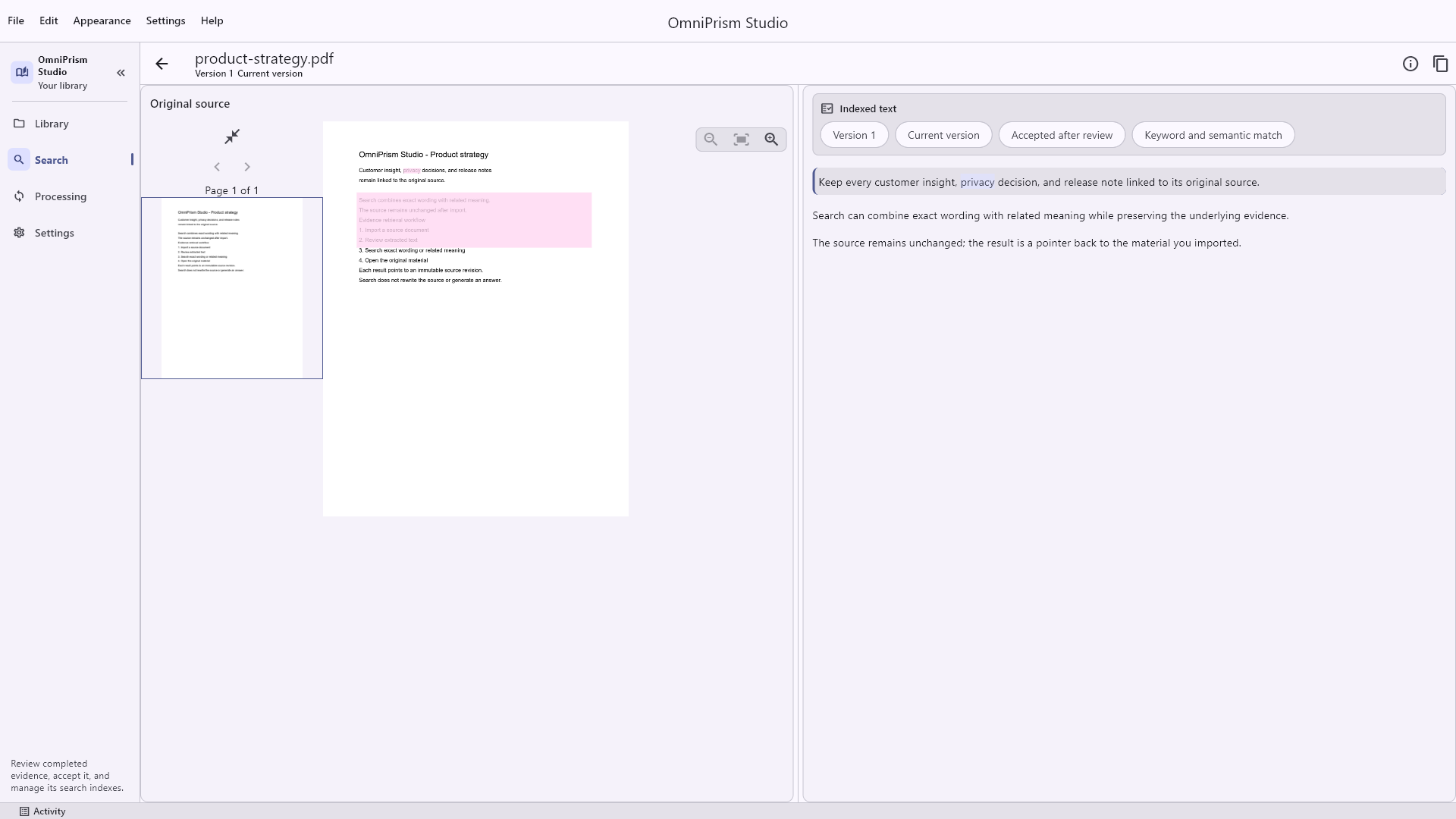
Task: Open document info icon
Action: coord(1410,64)
